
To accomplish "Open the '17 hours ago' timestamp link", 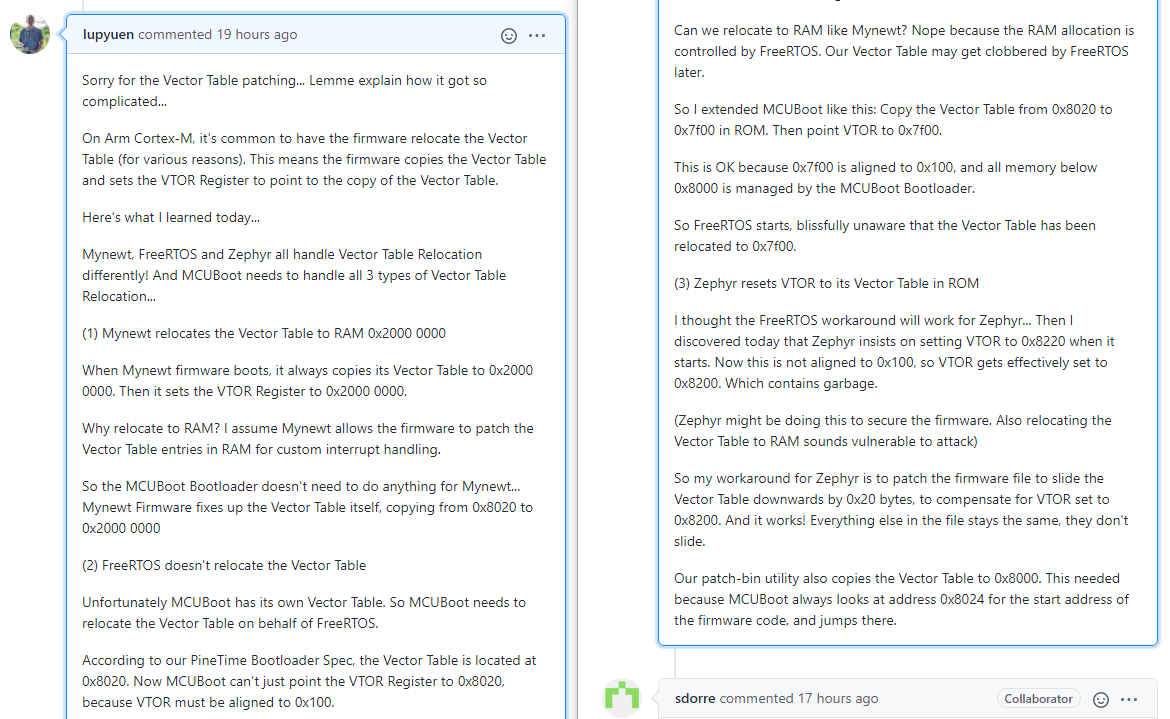I will pos(838,698).
